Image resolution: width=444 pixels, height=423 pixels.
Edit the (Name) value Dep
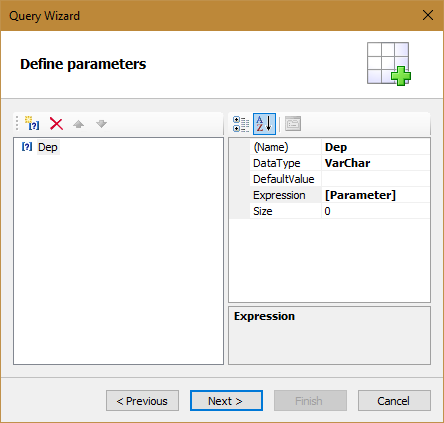point(376,147)
